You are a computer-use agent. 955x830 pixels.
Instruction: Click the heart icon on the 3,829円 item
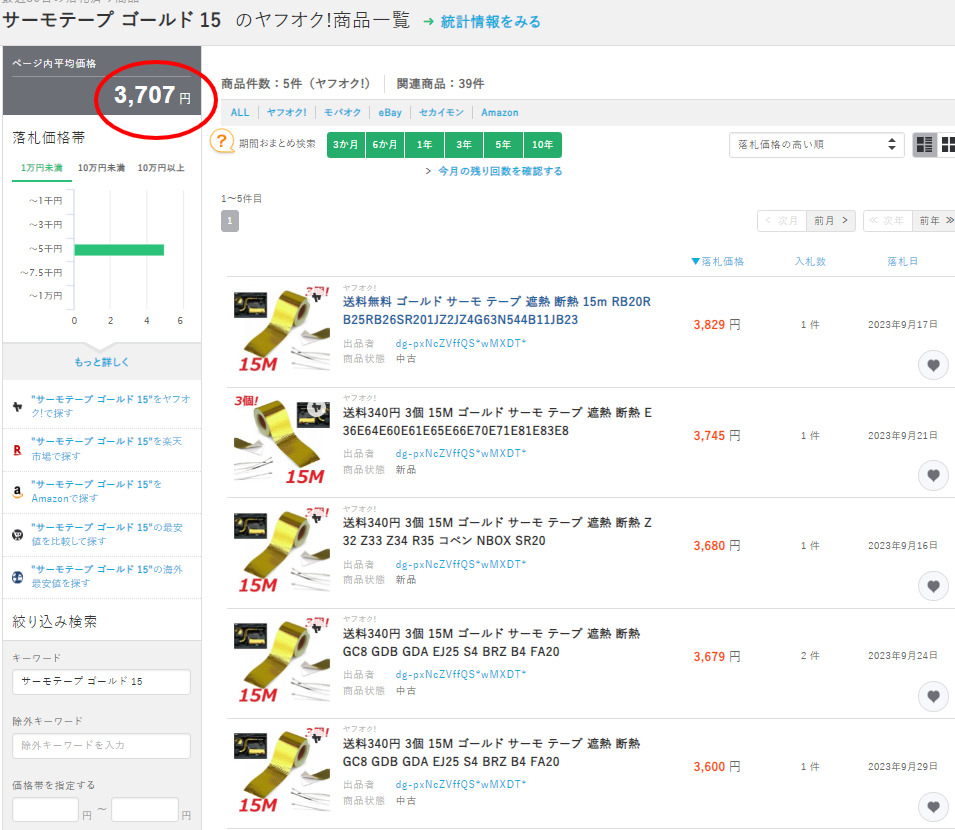[x=933, y=366]
